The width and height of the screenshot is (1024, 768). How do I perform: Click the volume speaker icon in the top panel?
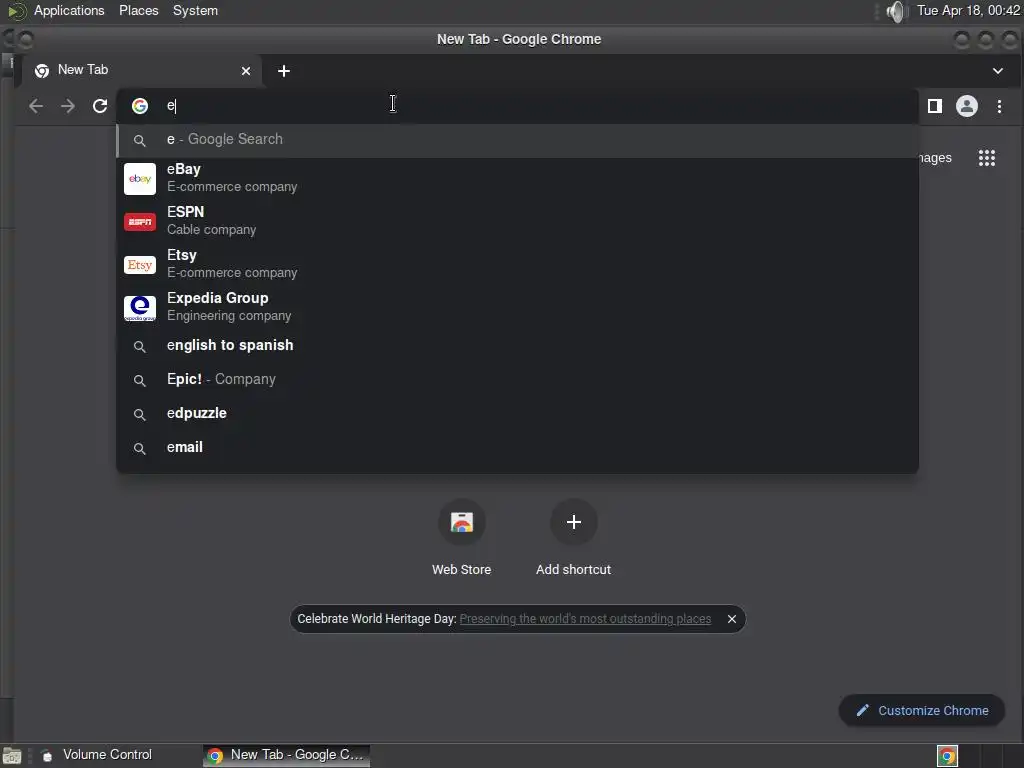pos(897,11)
